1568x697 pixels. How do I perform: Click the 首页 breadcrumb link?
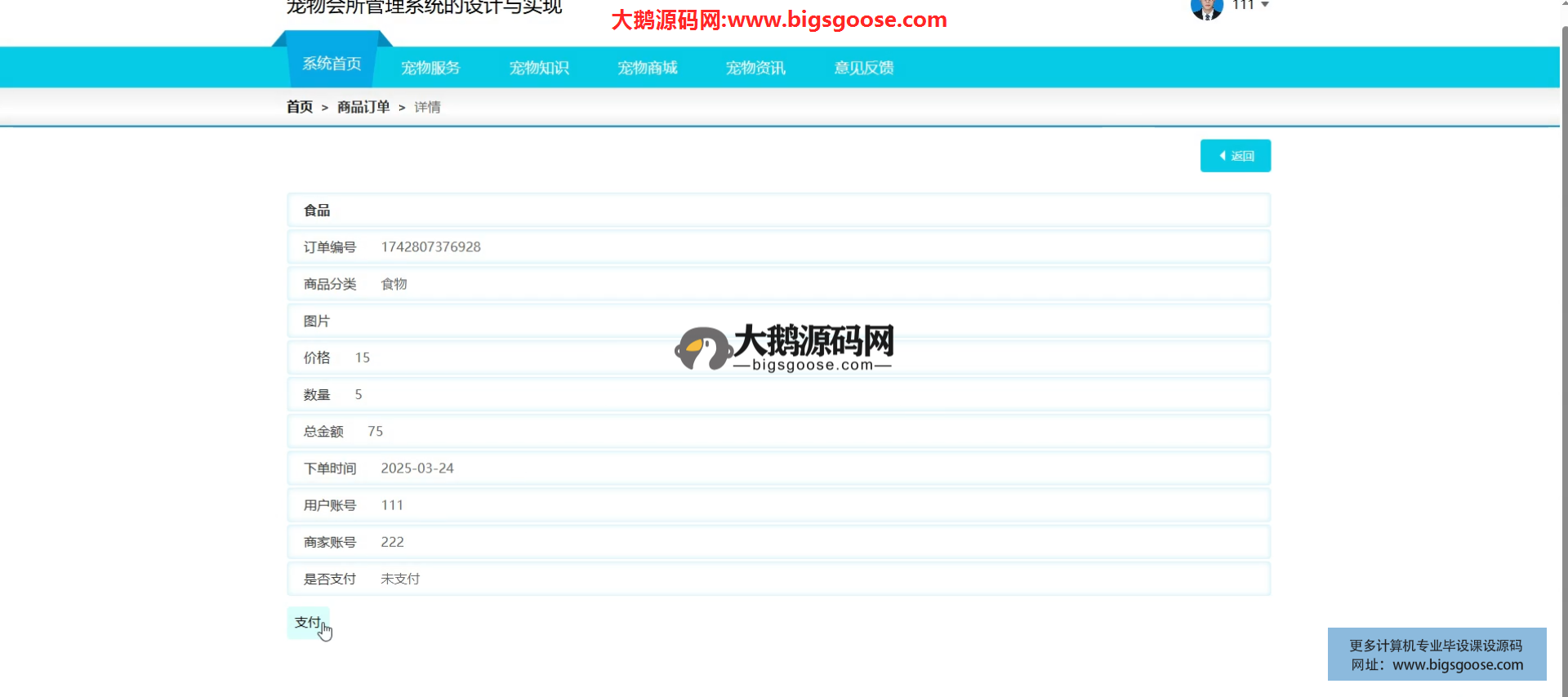(300, 107)
